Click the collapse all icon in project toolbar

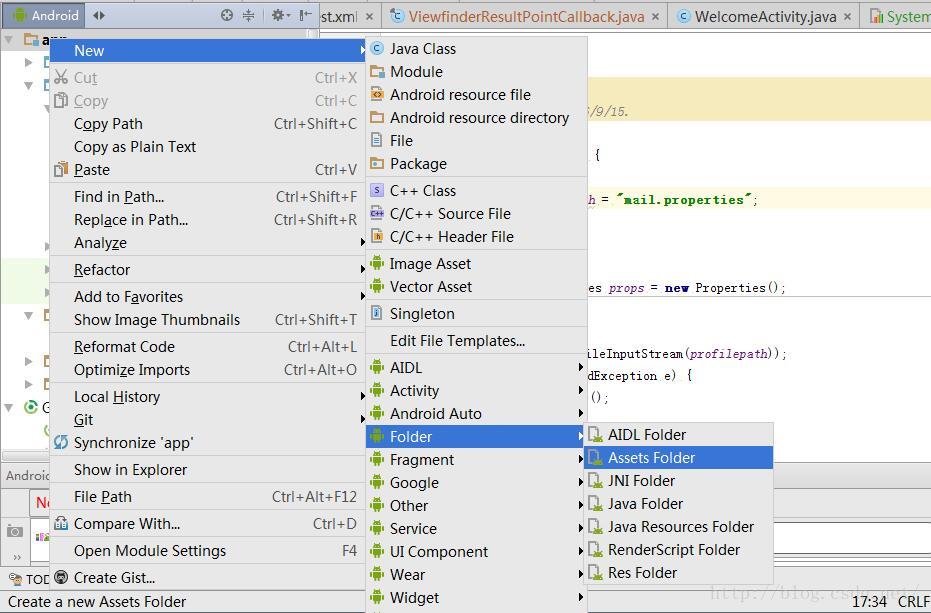click(249, 15)
